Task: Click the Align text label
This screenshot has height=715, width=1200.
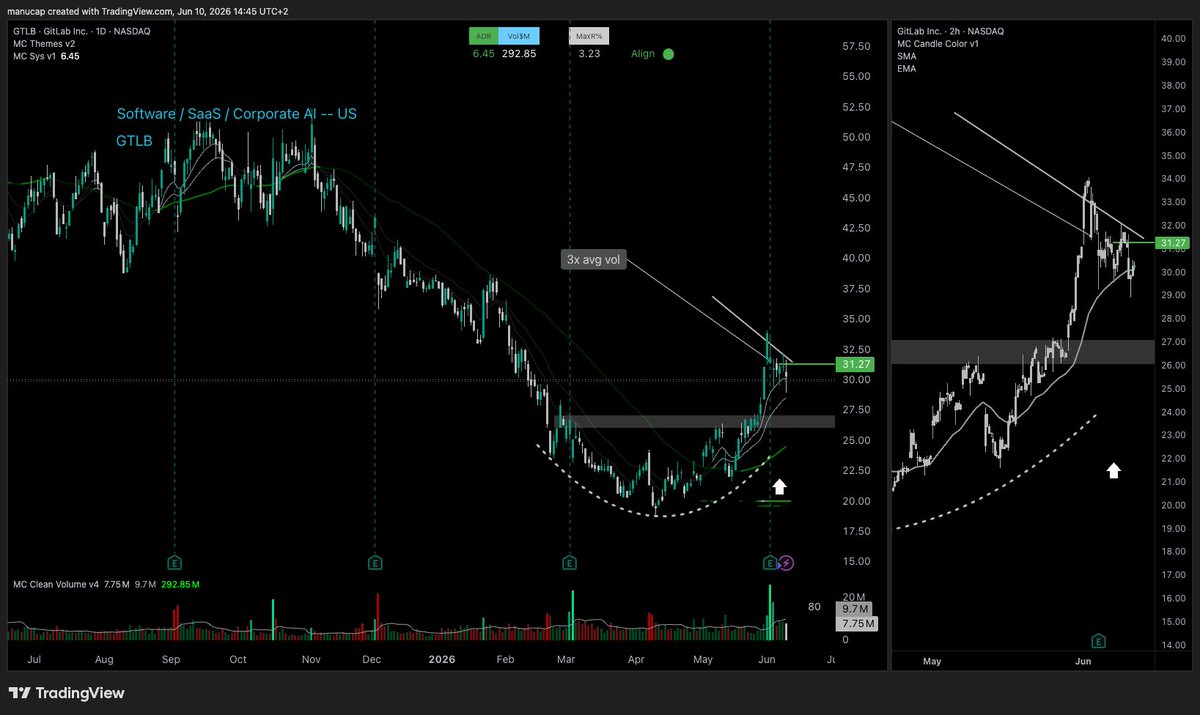Action: click(x=643, y=54)
